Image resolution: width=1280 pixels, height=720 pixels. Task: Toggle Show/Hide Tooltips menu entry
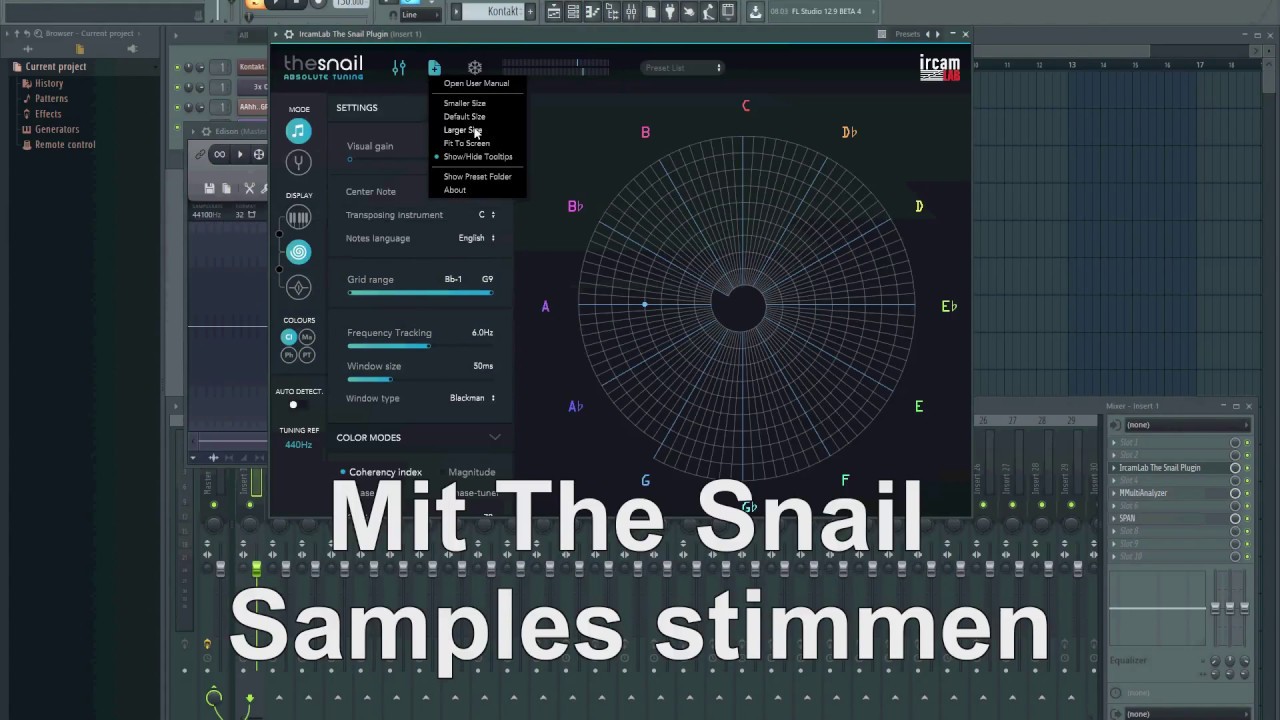point(478,157)
